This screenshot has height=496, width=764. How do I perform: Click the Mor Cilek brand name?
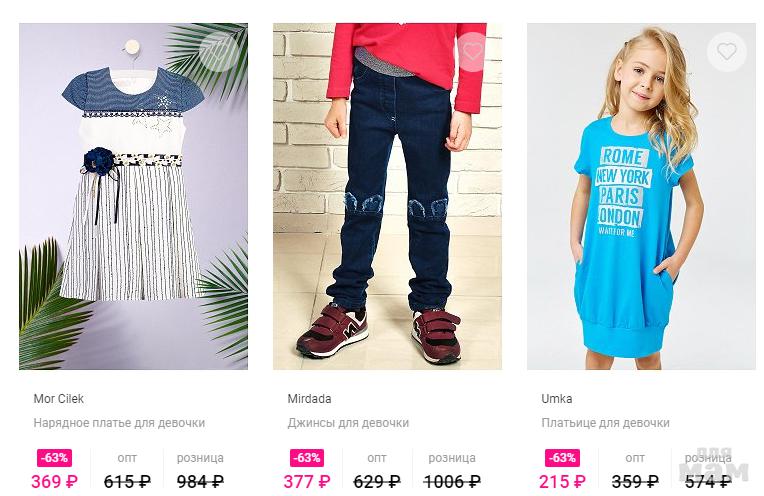coord(58,399)
